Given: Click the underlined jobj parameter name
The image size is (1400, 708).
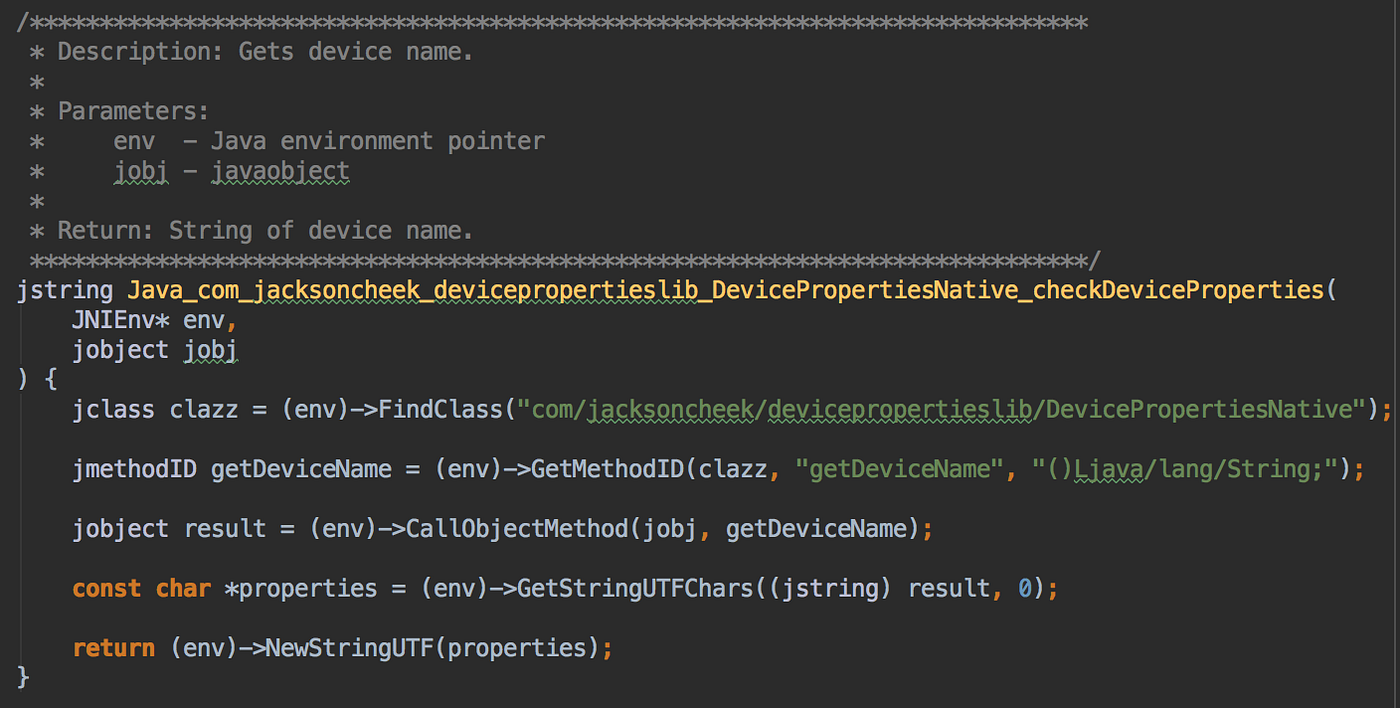Looking at the screenshot, I should click(x=210, y=349).
